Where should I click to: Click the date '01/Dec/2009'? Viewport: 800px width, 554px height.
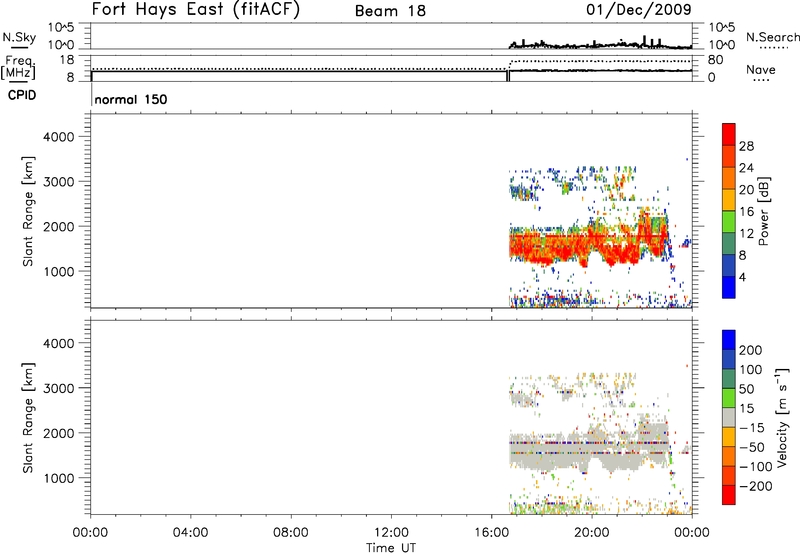639,9
